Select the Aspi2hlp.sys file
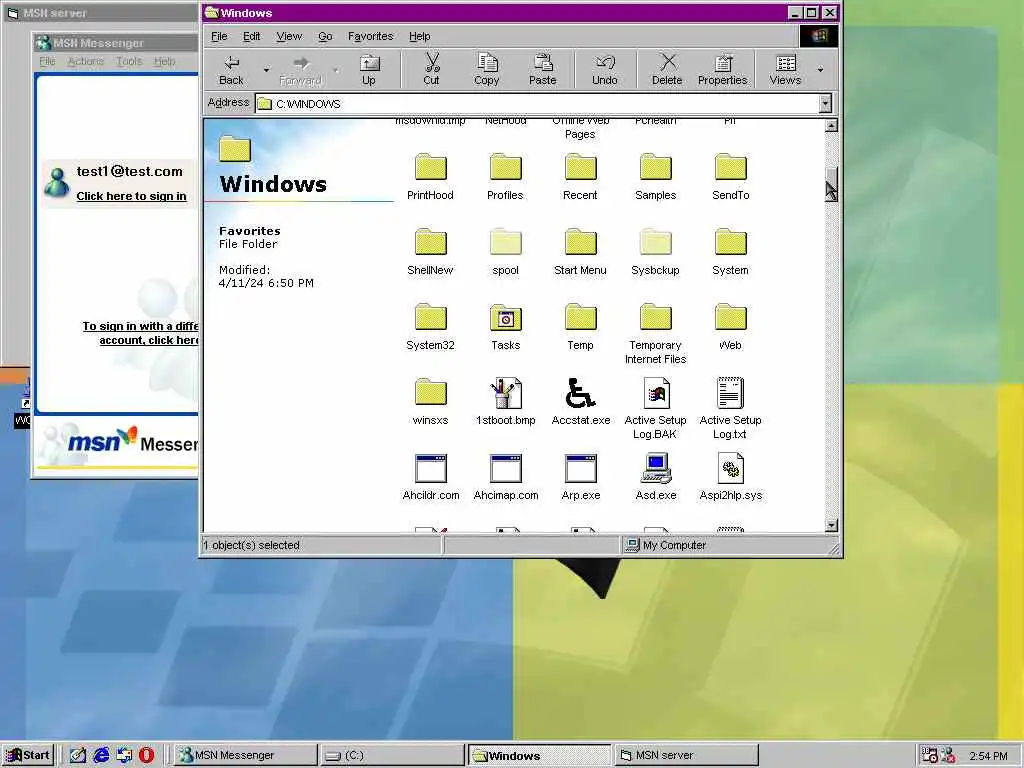 click(730, 477)
